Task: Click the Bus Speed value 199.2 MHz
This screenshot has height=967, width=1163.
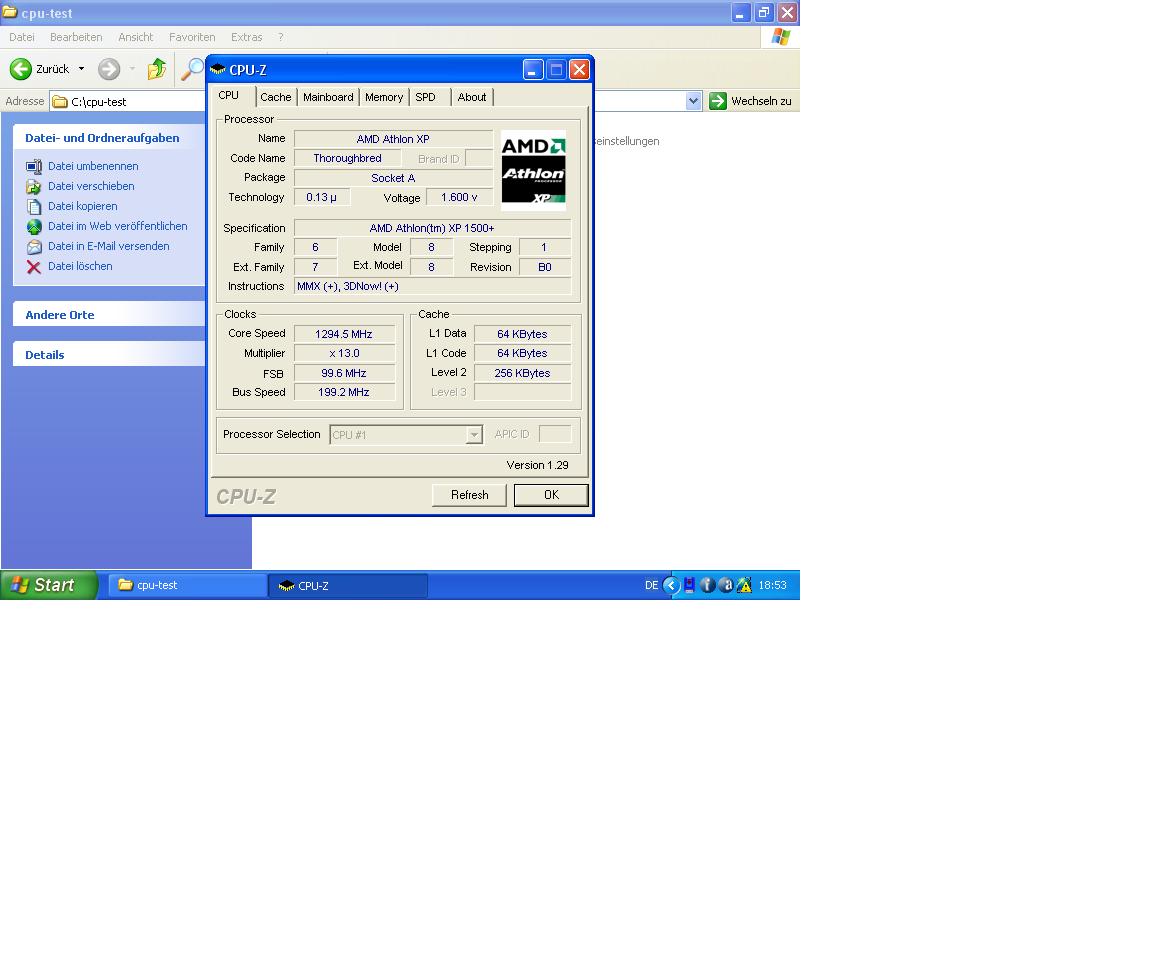Action: [344, 392]
